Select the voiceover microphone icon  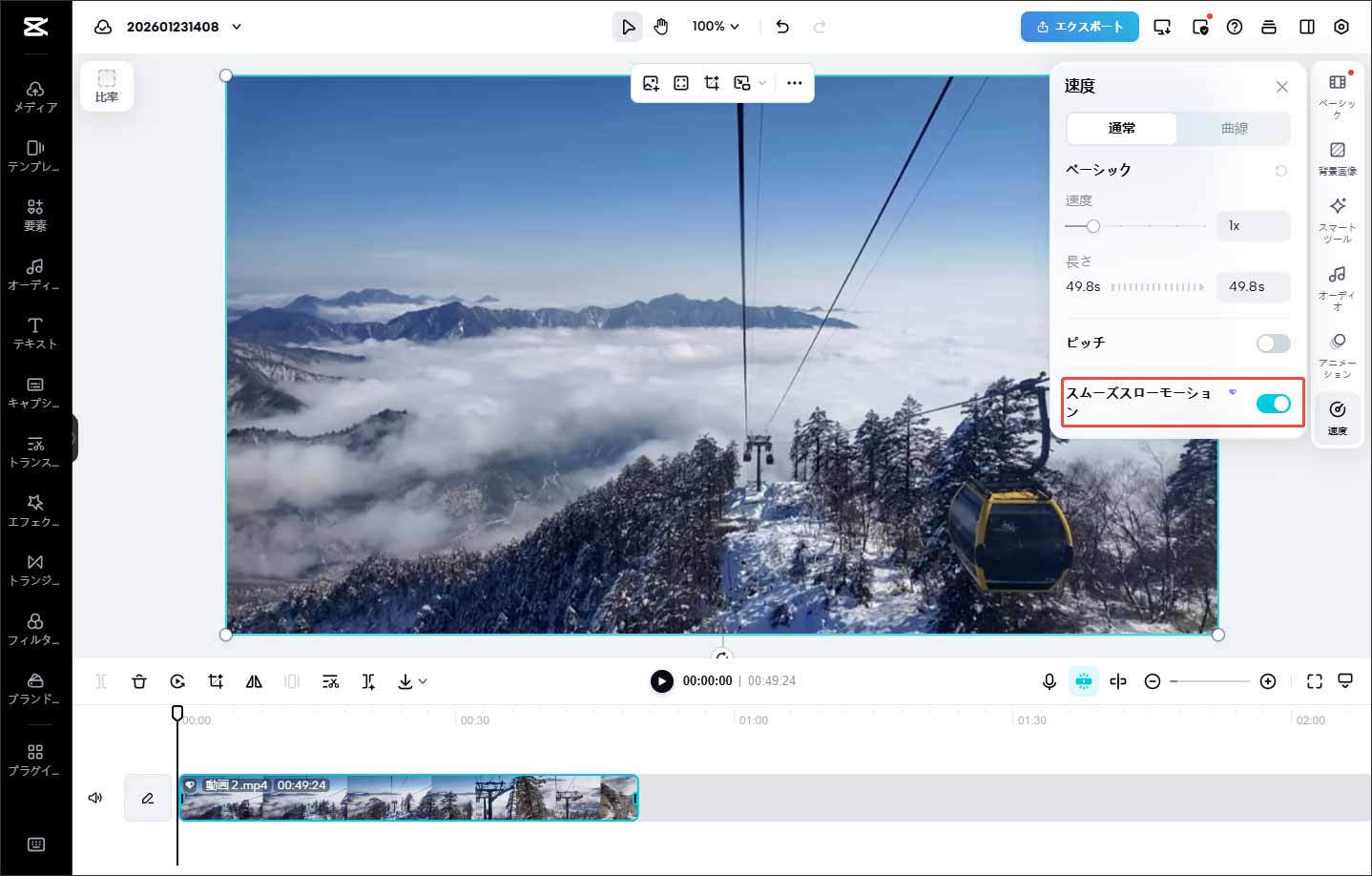(x=1049, y=681)
